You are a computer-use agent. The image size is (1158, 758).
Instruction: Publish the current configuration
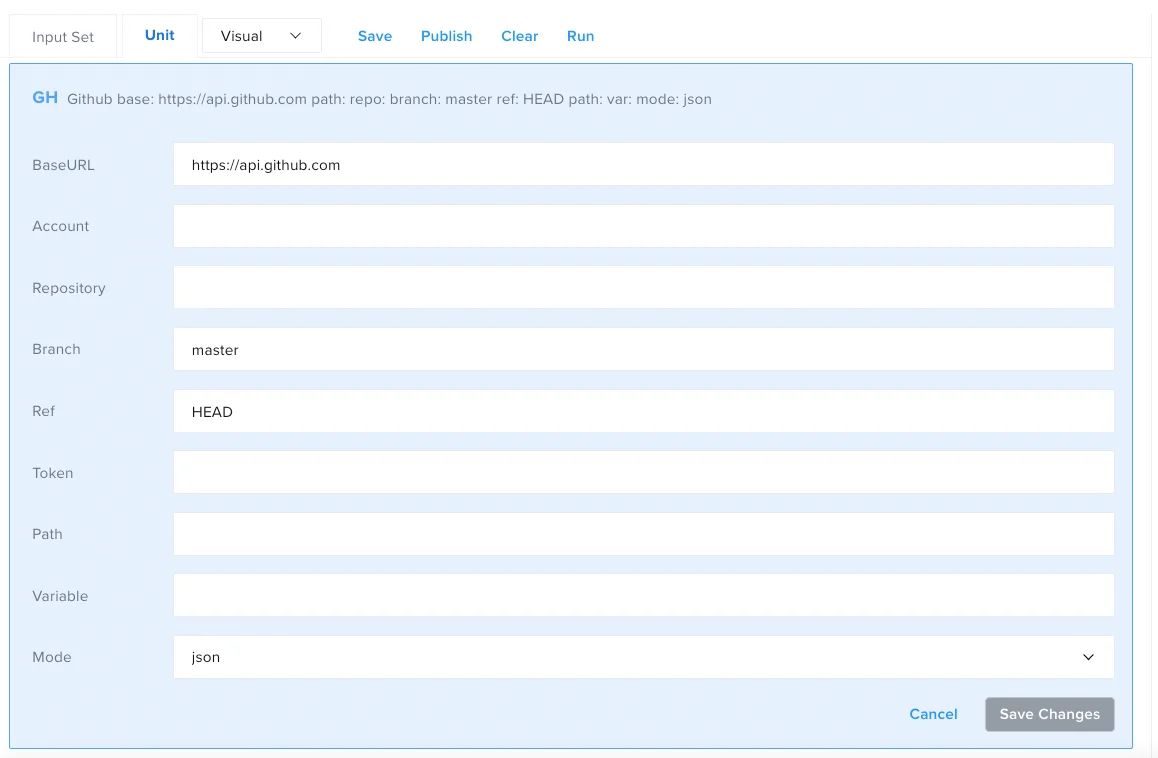446,35
